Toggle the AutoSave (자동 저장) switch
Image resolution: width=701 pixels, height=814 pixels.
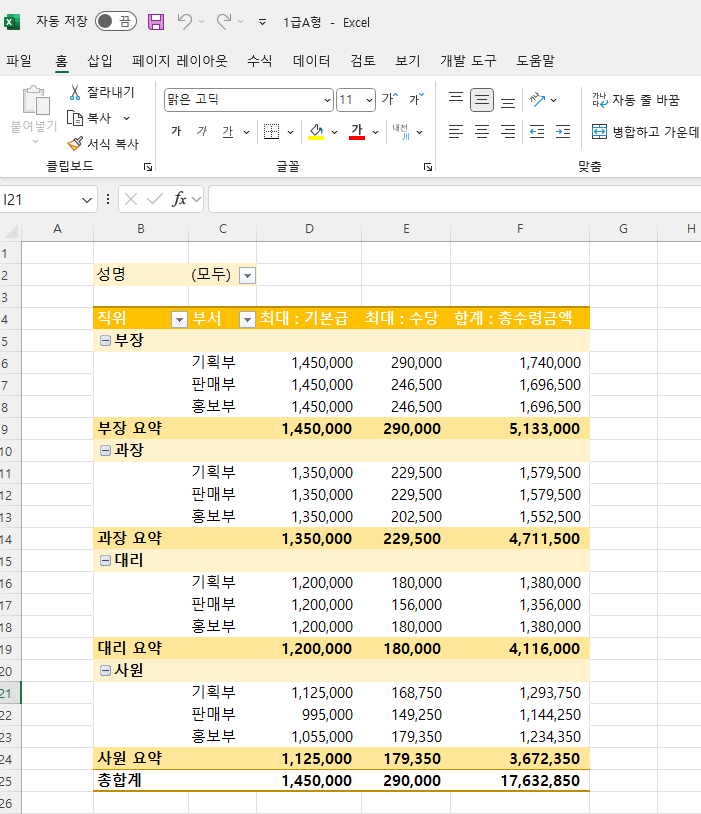117,21
